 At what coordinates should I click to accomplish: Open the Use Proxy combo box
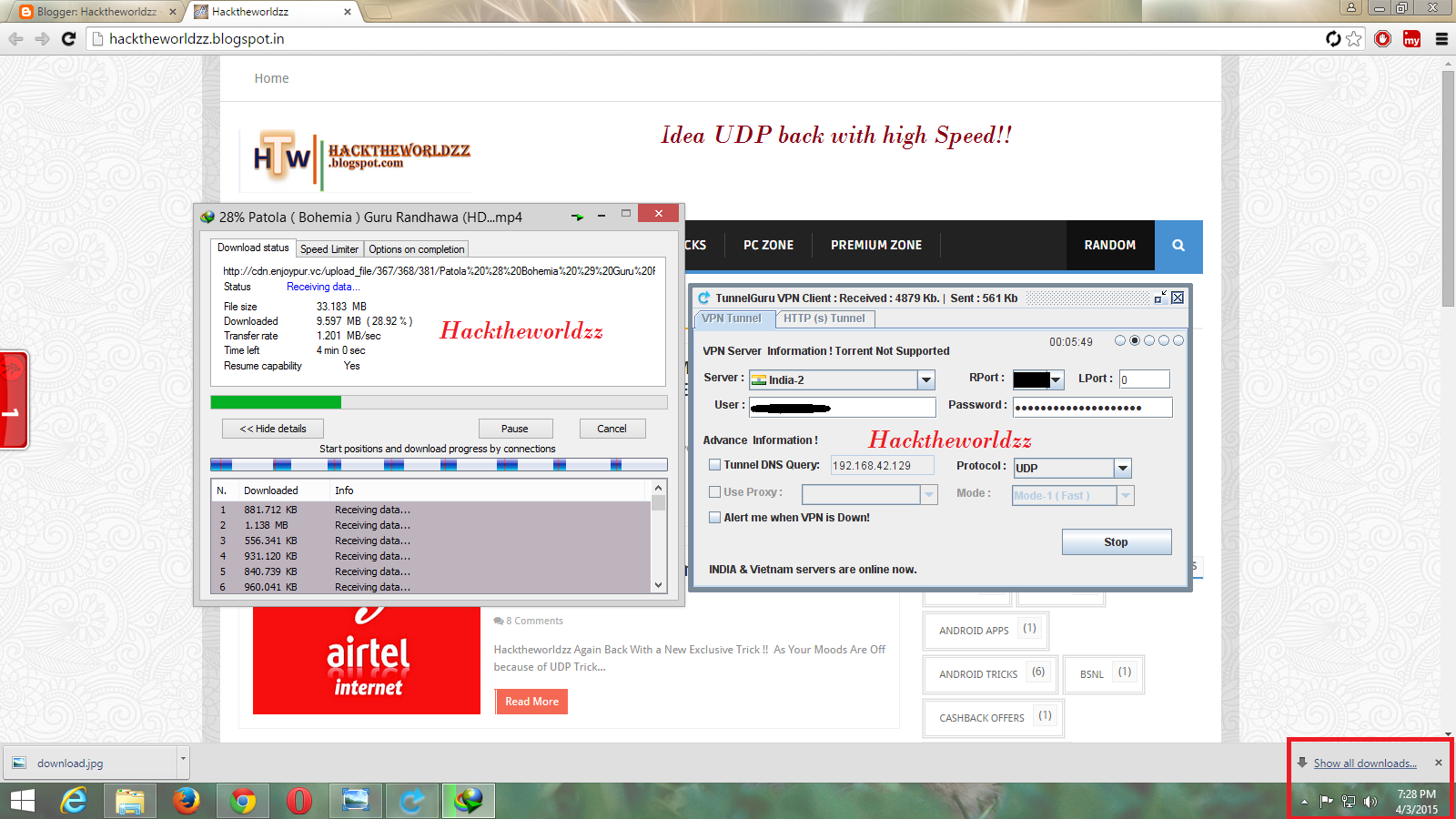[x=869, y=494]
